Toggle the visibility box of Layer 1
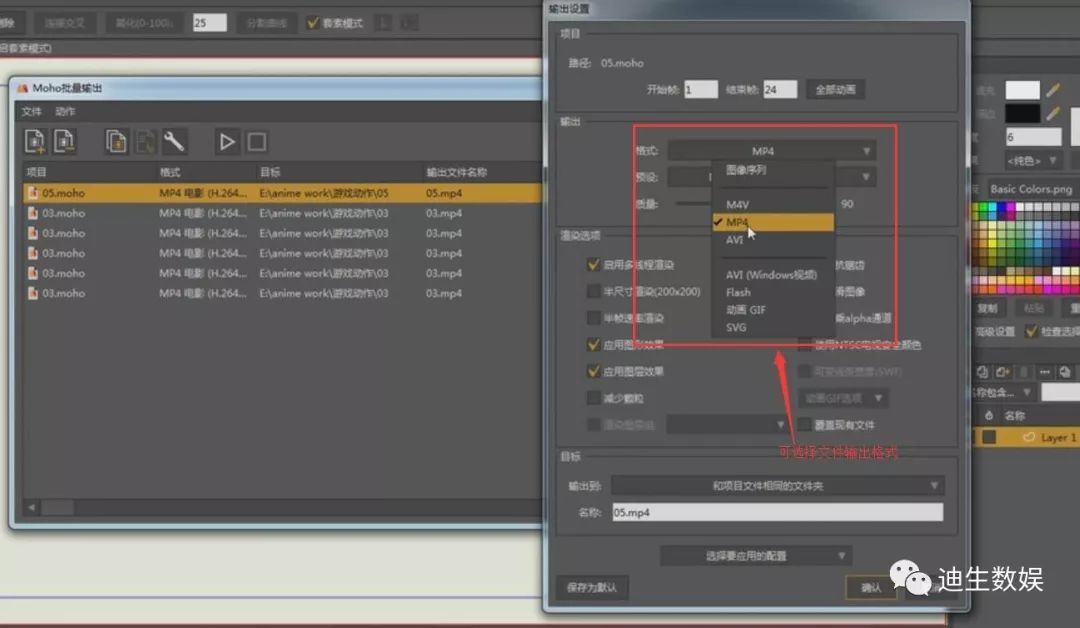Viewport: 1080px width, 628px height. click(x=989, y=437)
